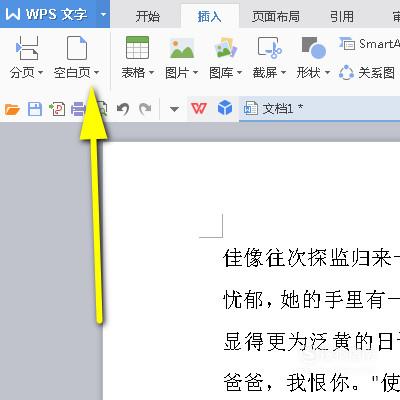
Task: Expand the 截屏 dropdown arrow
Action: (283, 72)
